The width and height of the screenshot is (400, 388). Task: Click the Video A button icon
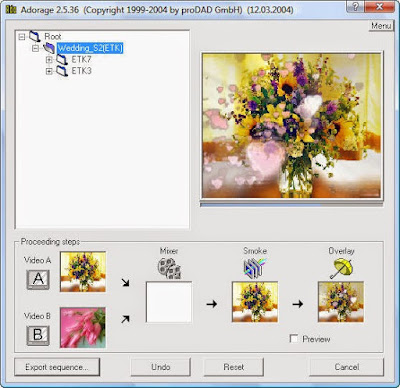(38, 279)
